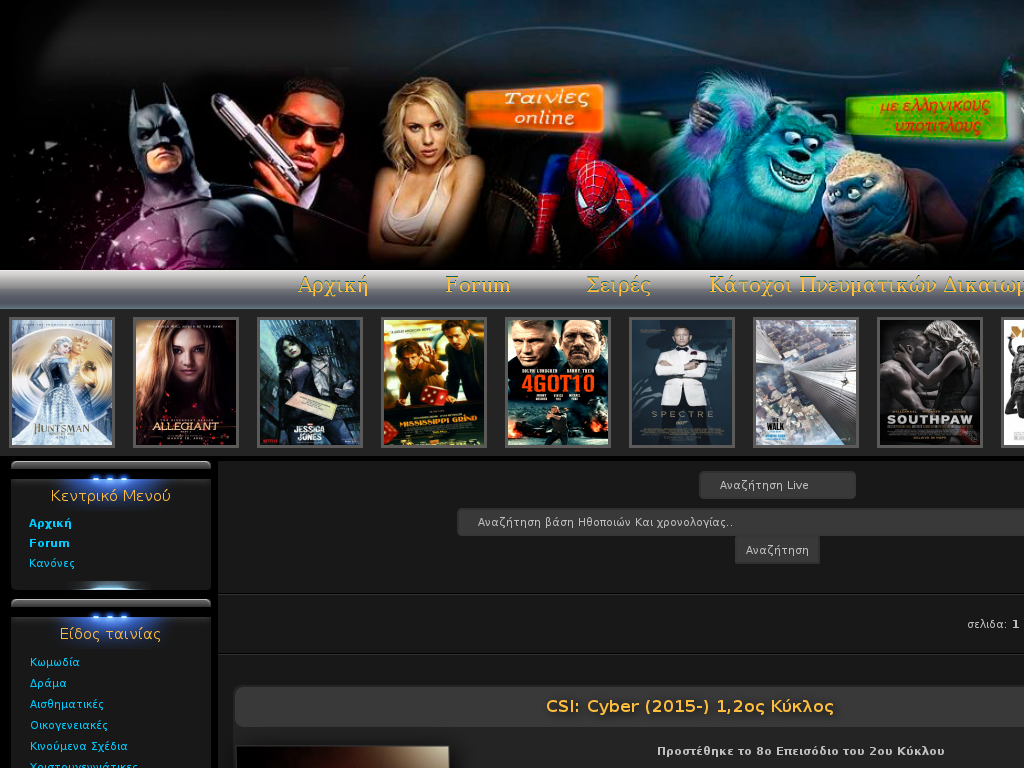Click the Είδος ταινίας panel heading

pos(110,634)
